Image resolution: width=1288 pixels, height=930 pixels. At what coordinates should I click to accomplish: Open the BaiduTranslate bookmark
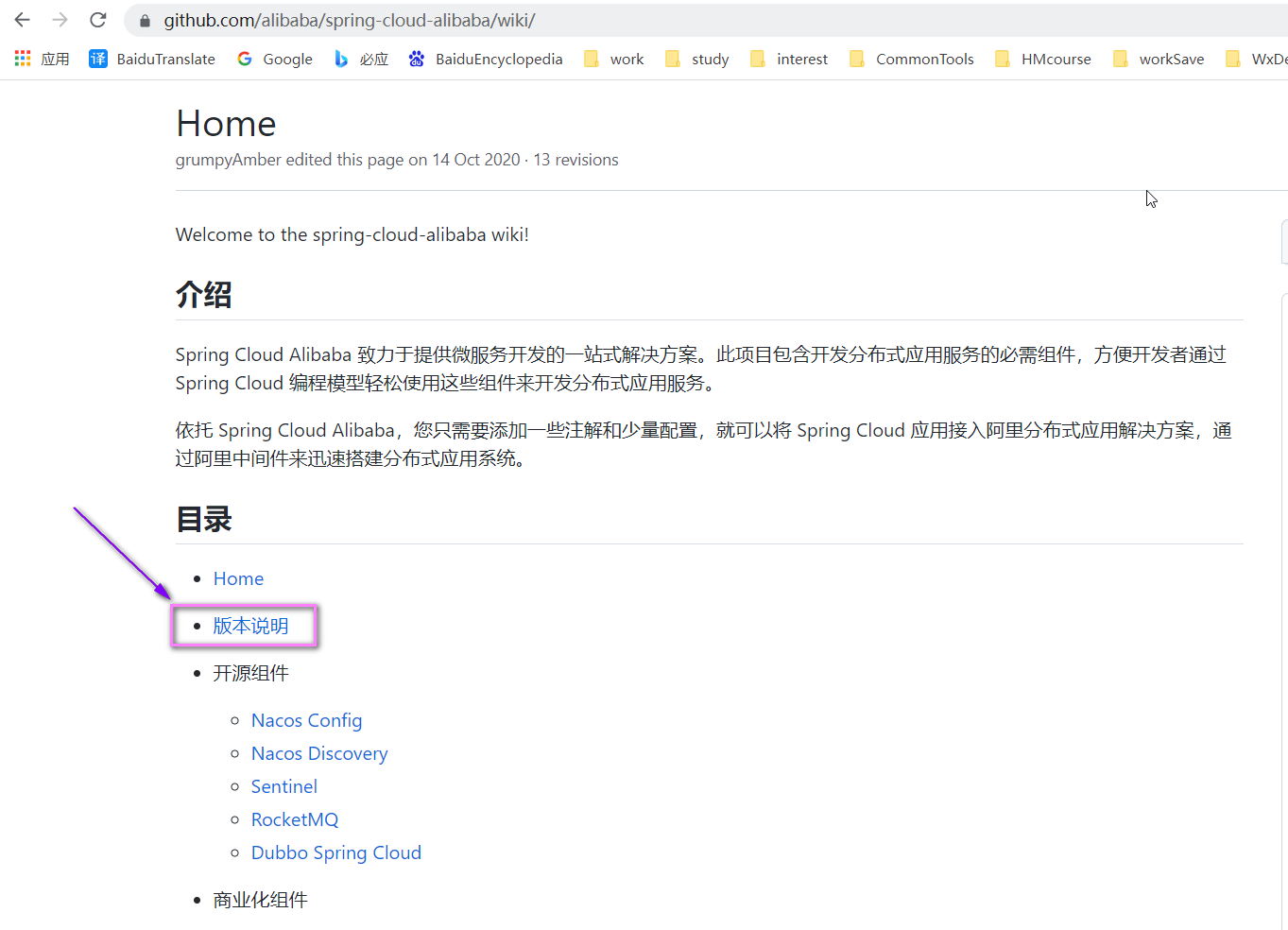pyautogui.click(x=152, y=59)
